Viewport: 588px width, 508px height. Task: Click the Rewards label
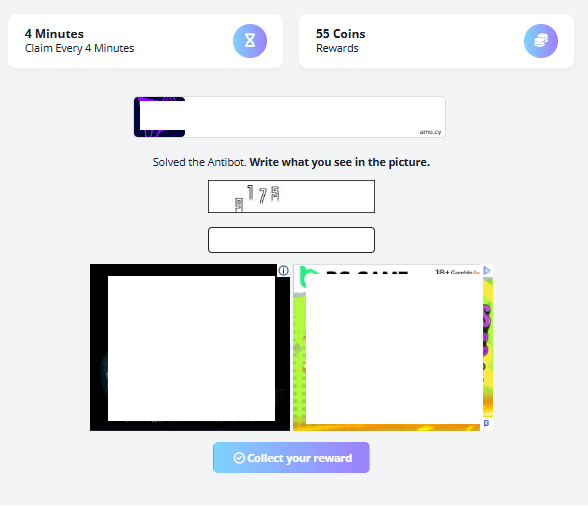click(x=337, y=48)
